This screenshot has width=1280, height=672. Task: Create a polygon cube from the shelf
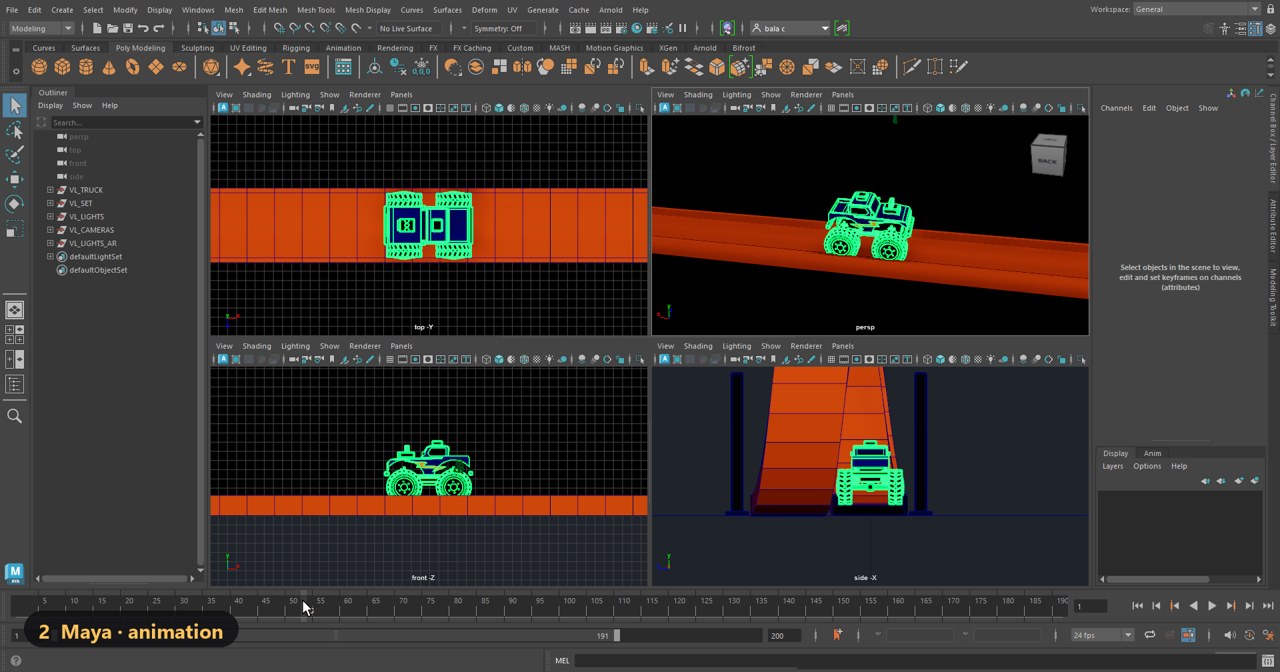coord(62,67)
